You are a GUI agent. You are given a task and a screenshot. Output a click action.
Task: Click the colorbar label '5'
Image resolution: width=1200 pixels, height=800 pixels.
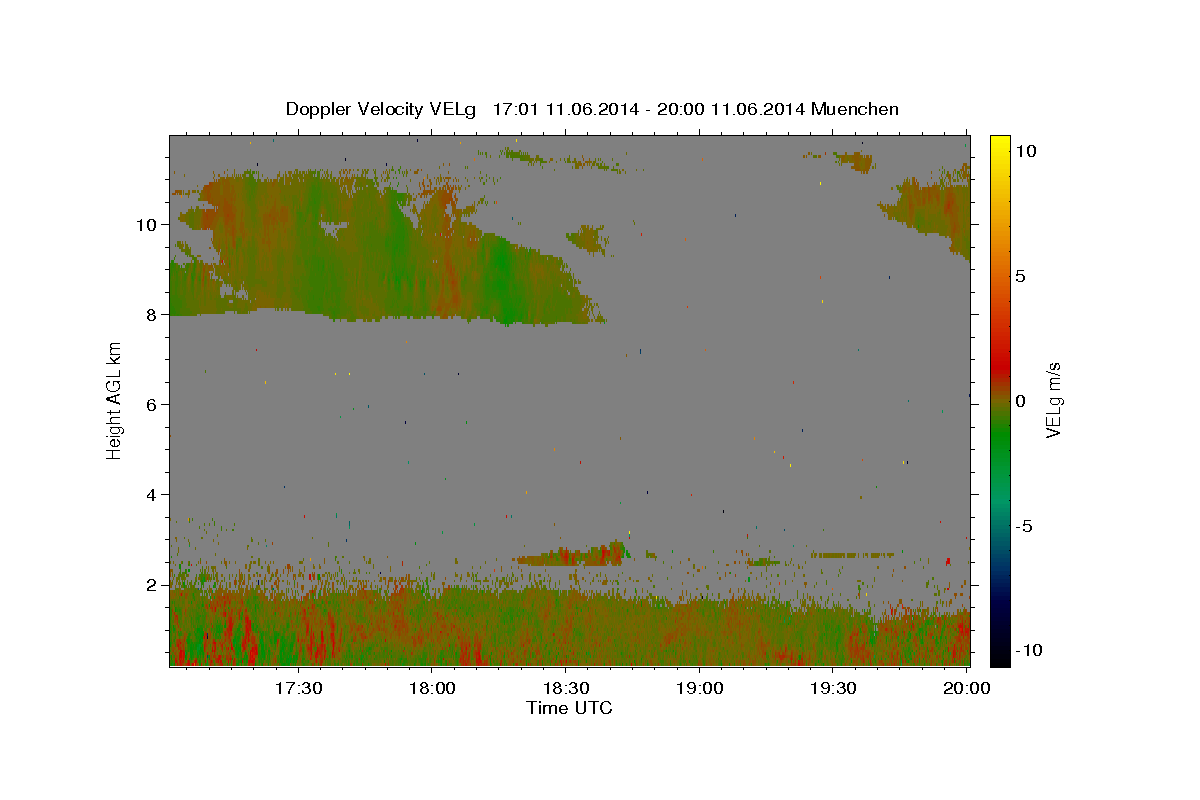tap(1020, 276)
